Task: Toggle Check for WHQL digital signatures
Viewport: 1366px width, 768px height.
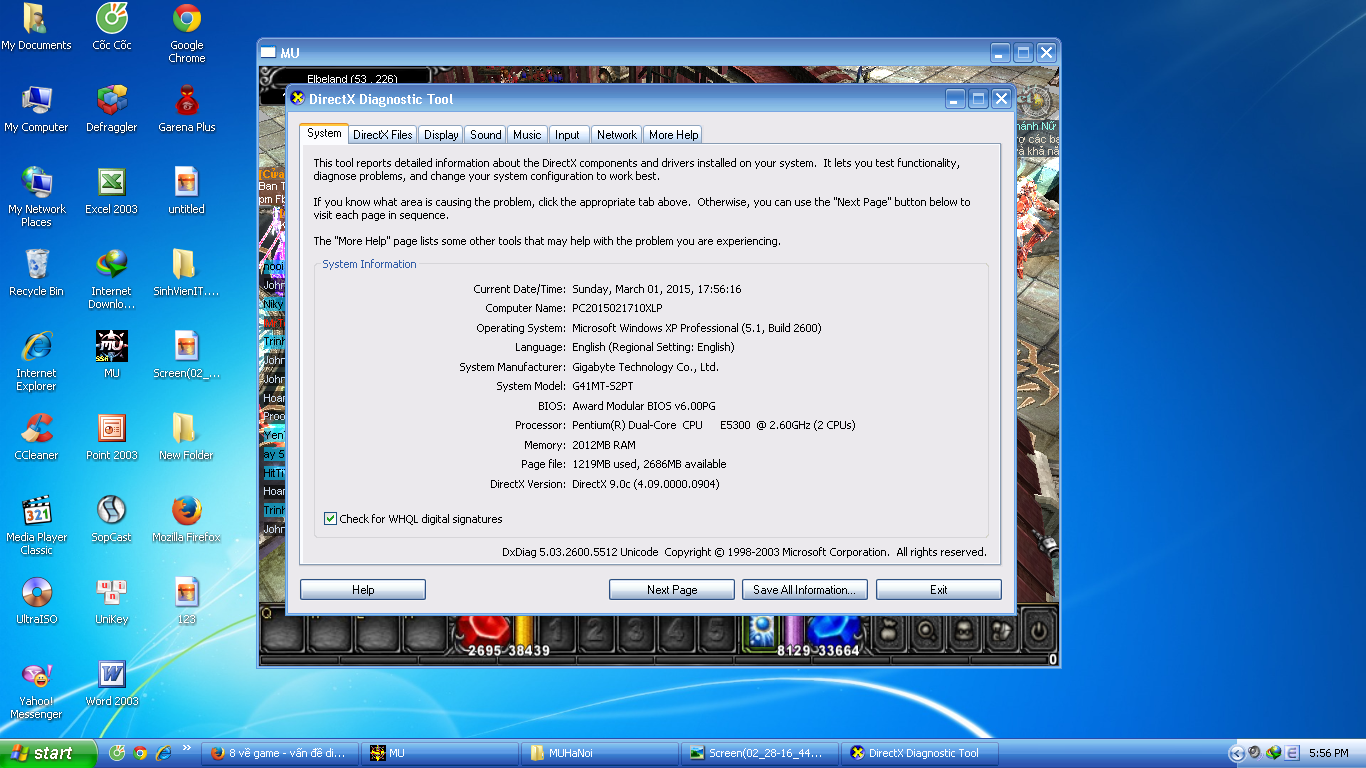Action: (330, 519)
